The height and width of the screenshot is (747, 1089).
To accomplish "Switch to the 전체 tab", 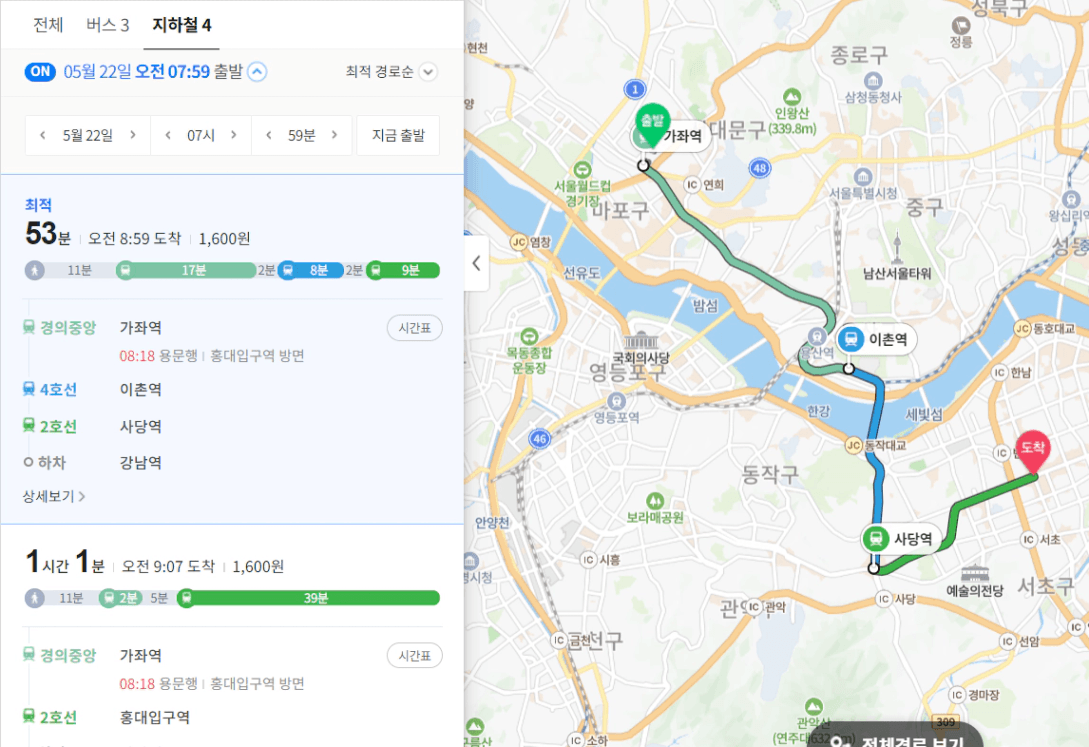I will [x=48, y=25].
